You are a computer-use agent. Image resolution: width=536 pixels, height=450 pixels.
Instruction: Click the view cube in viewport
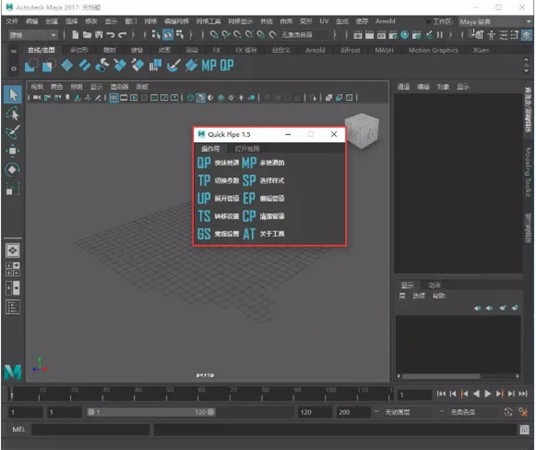point(362,132)
